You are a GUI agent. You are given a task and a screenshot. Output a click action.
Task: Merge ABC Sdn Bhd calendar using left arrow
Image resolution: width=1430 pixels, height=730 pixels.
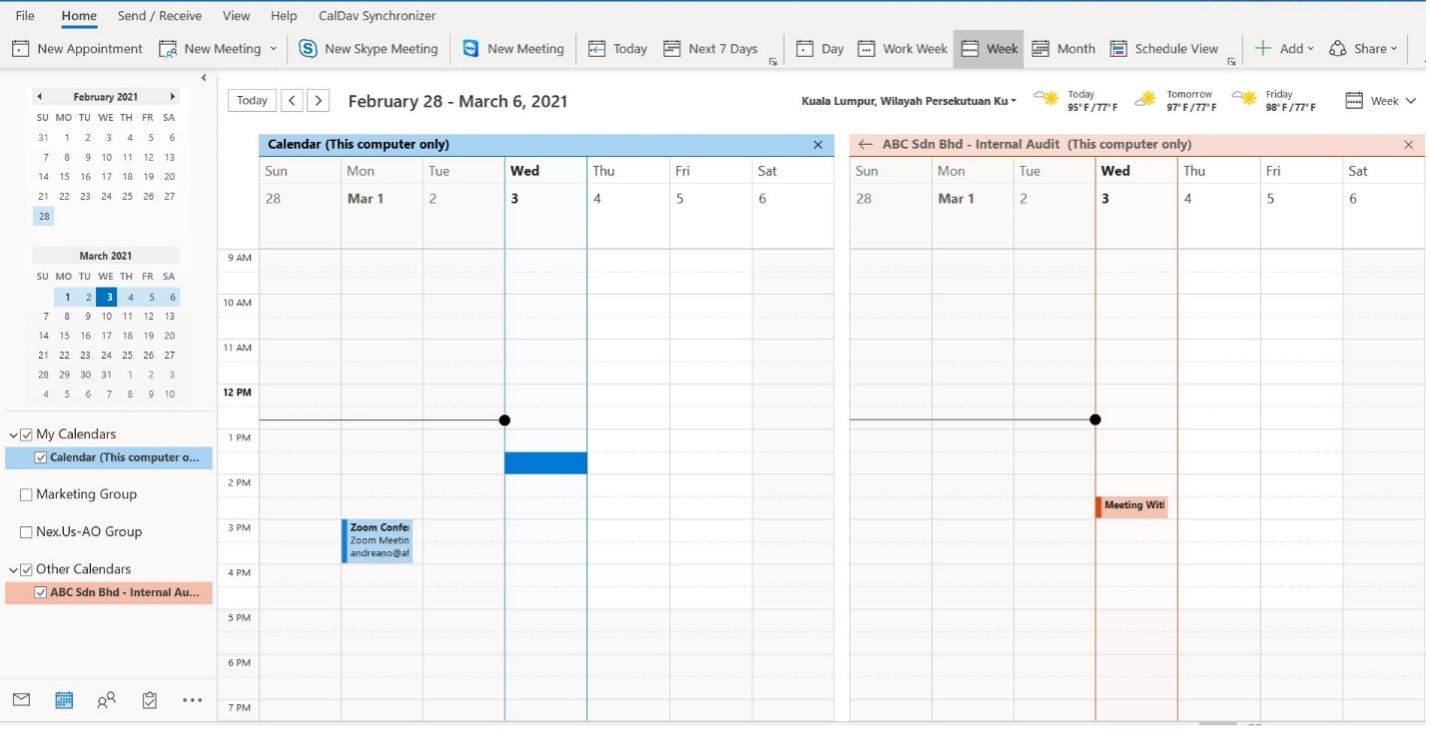coord(865,144)
